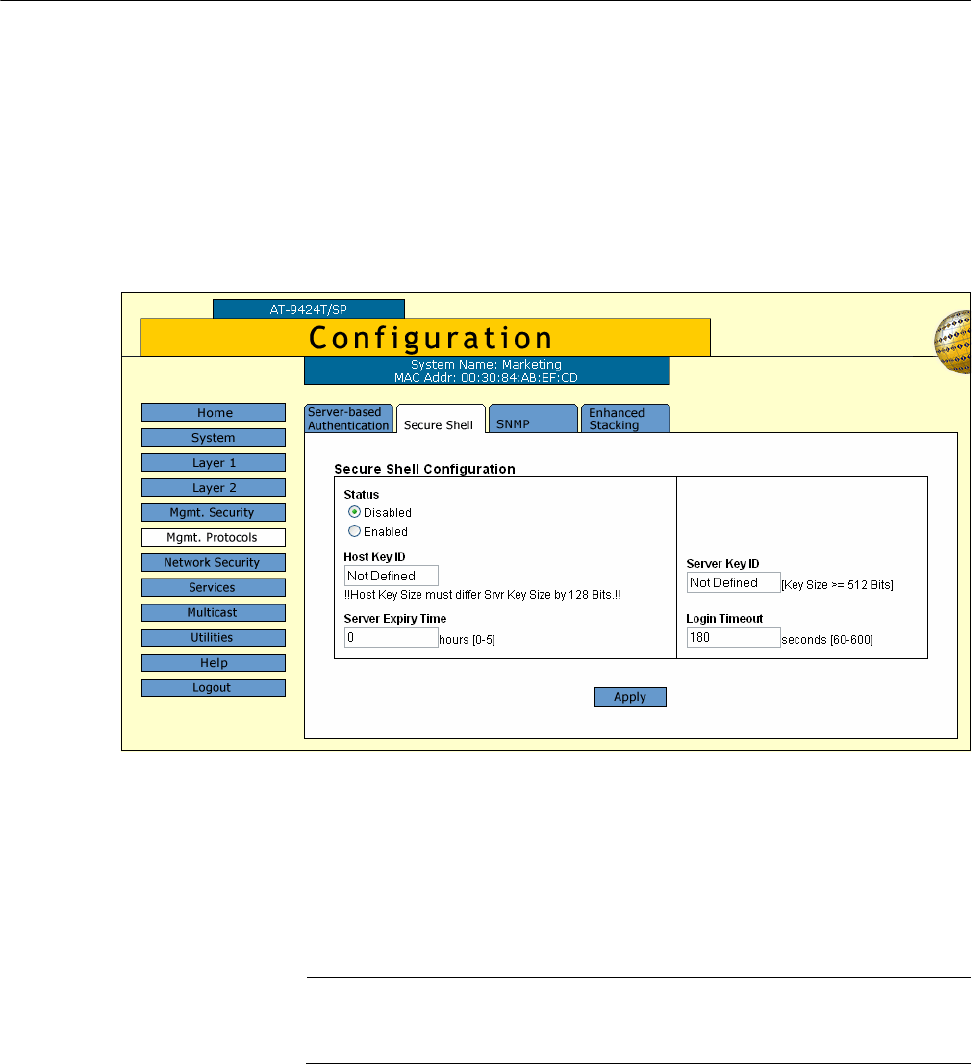Select the Secure Shell tab
Screen dimensions: 972x1064
[441, 419]
